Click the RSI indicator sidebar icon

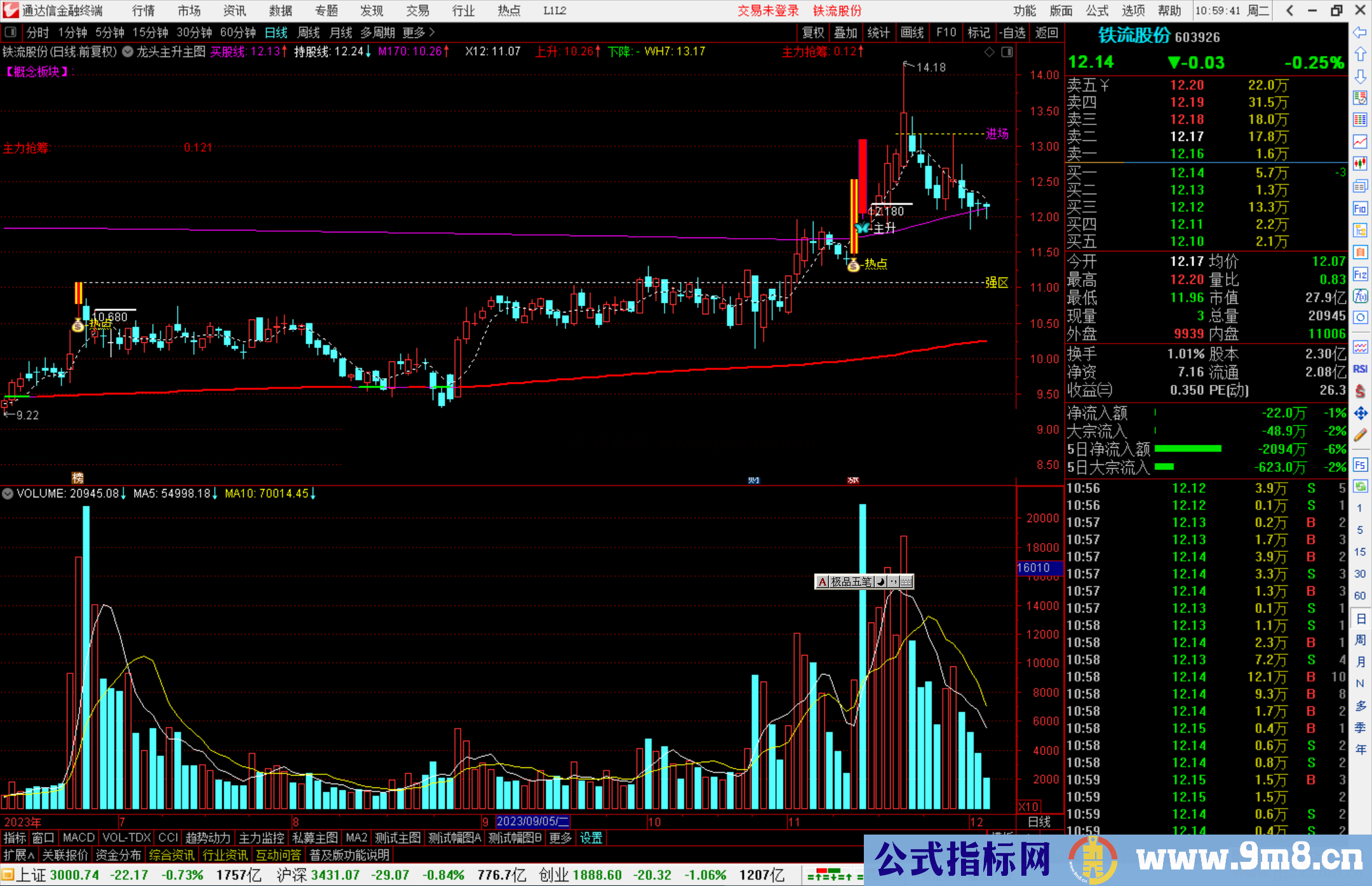coord(1360,369)
